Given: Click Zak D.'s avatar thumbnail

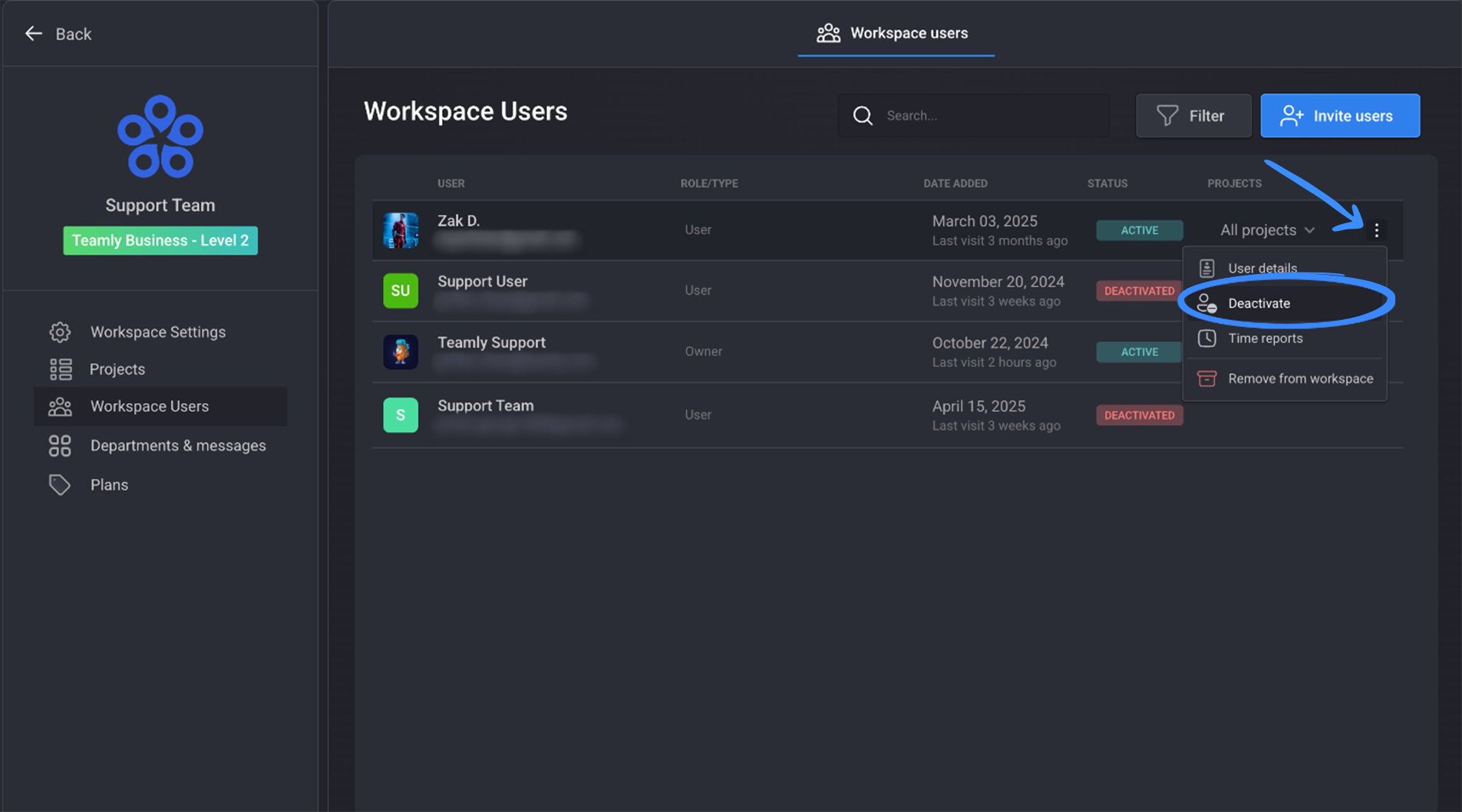Looking at the screenshot, I should click(401, 230).
